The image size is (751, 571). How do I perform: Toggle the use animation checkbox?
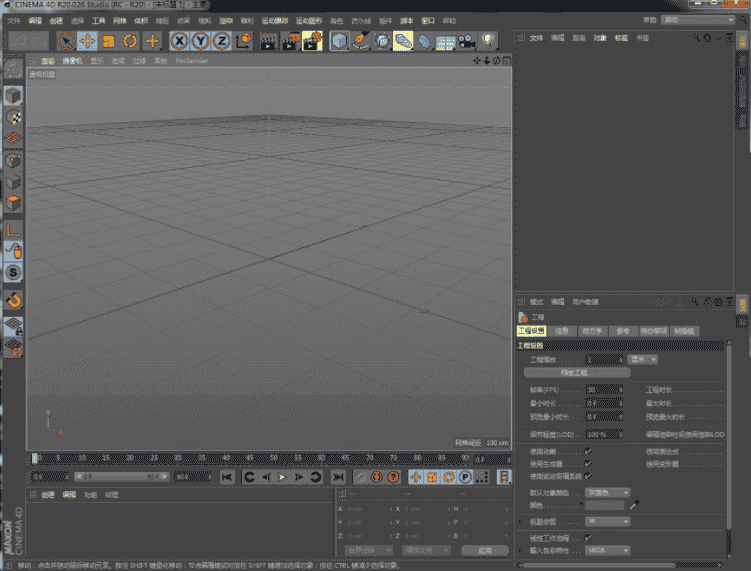pyautogui.click(x=588, y=451)
